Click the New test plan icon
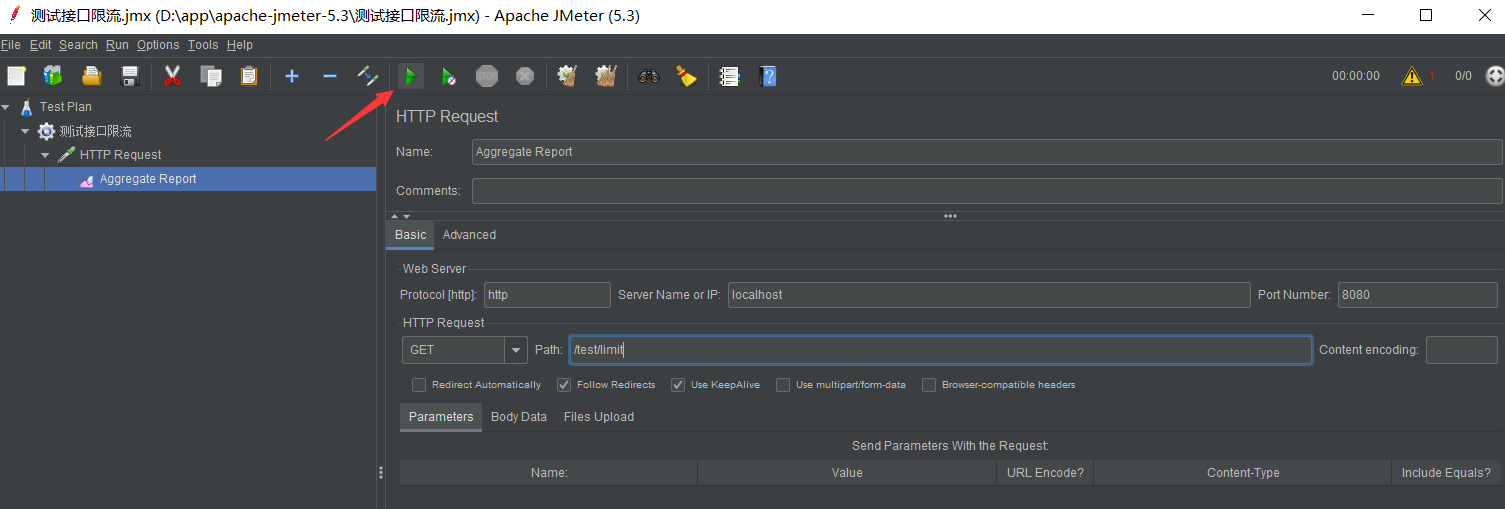This screenshot has height=509, width=1505. [x=16, y=76]
